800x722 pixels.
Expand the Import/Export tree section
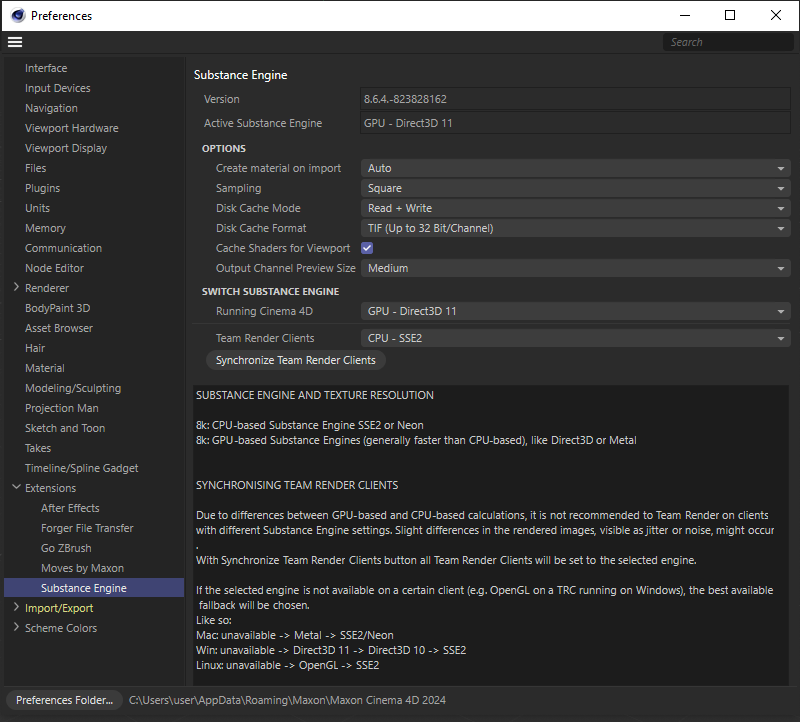tap(16, 608)
